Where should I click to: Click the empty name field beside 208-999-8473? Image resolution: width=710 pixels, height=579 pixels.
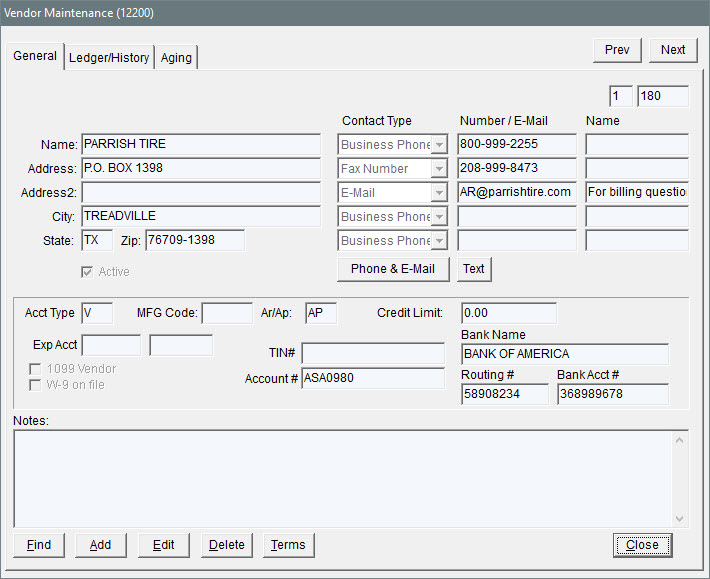(x=637, y=168)
